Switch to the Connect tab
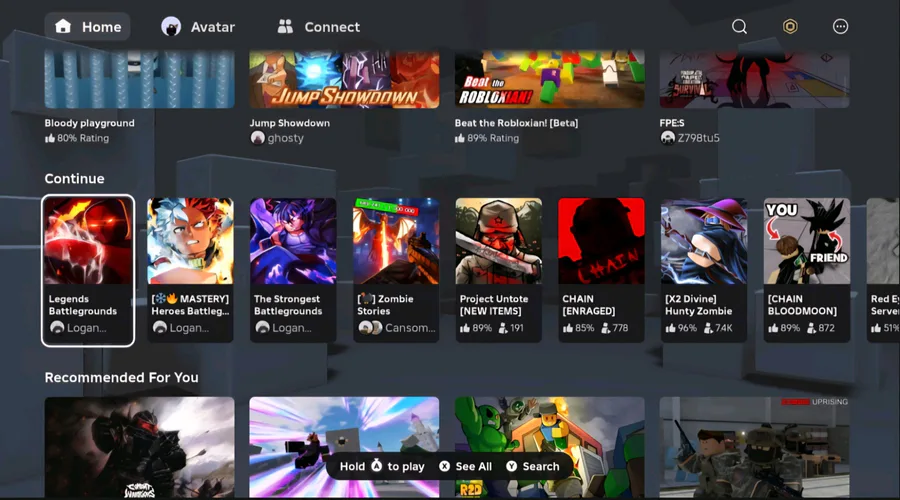This screenshot has width=900, height=500. [319, 26]
